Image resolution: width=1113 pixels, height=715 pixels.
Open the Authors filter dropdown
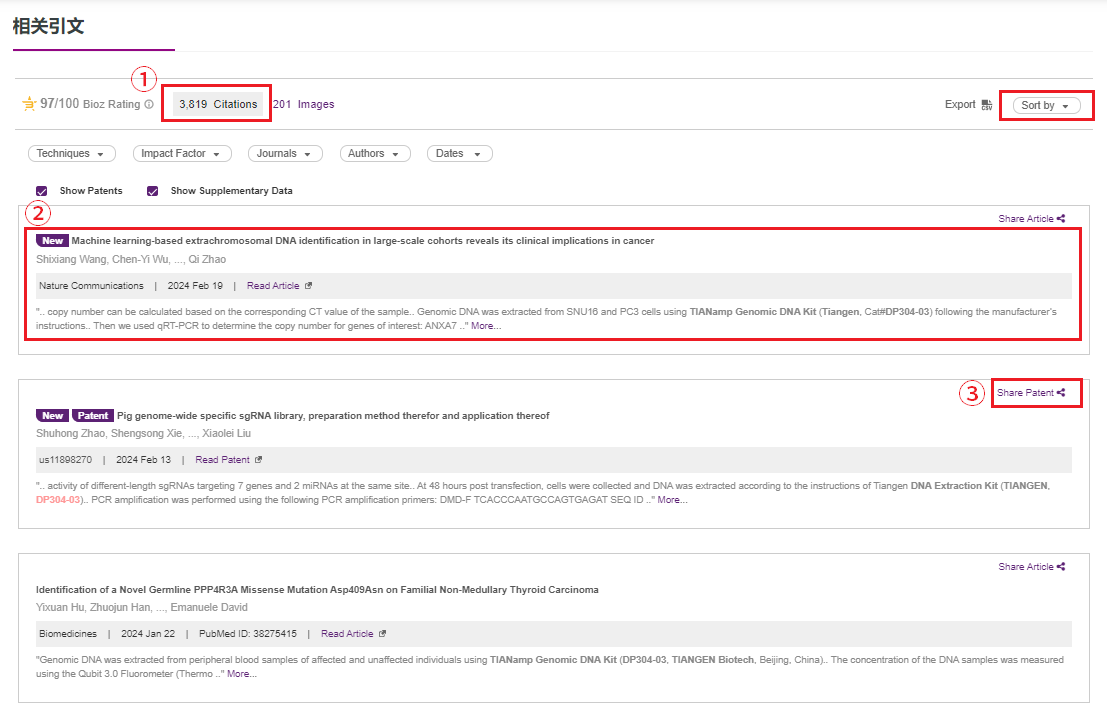[x=375, y=154]
